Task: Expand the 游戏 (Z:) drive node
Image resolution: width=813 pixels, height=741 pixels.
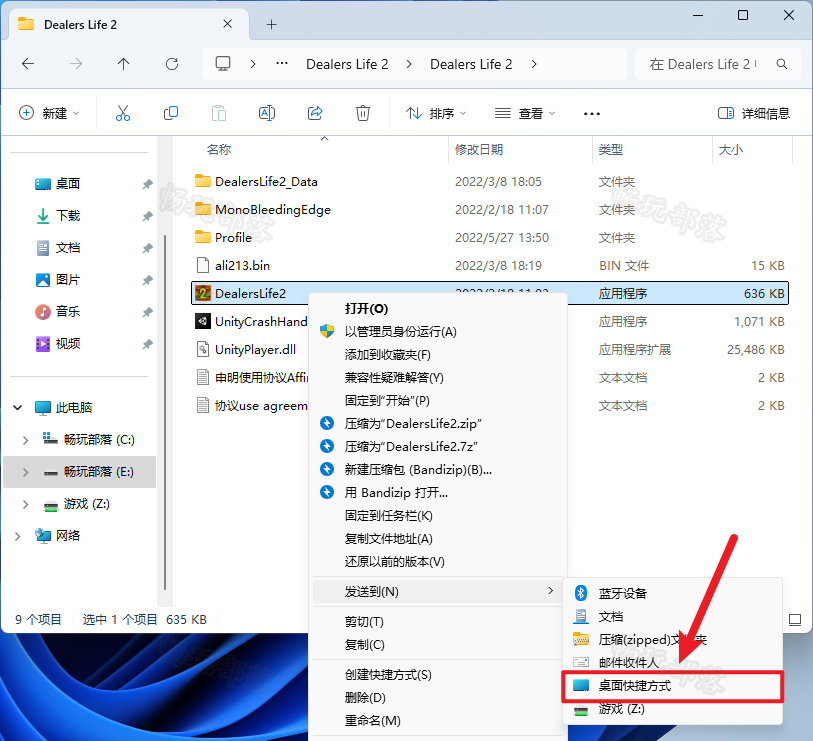Action: click(25, 504)
